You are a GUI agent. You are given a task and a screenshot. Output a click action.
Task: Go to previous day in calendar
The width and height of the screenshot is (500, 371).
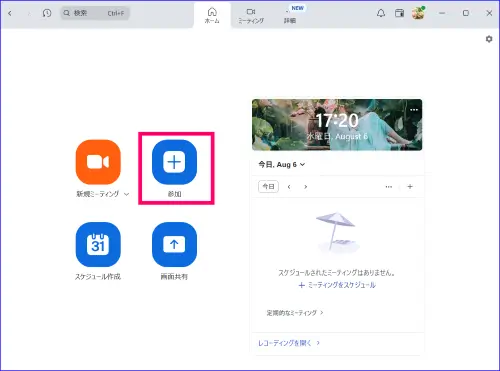289,187
